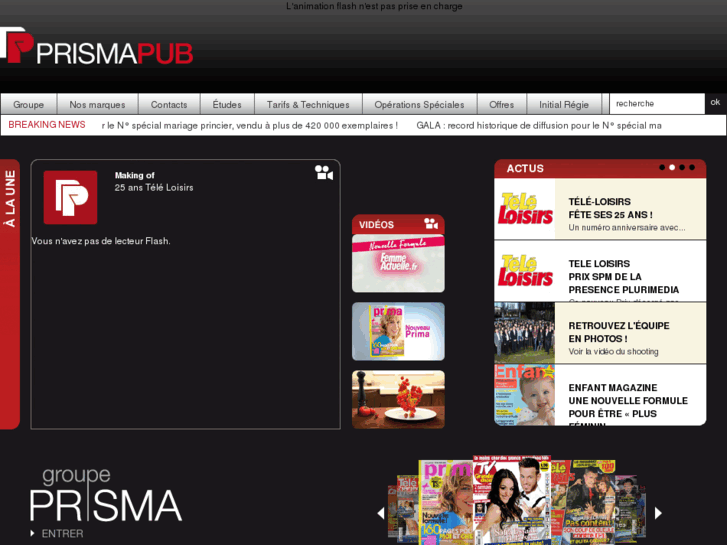This screenshot has width=727, height=545.
Task: Show next magazine cover in carousel
Action: [x=658, y=513]
